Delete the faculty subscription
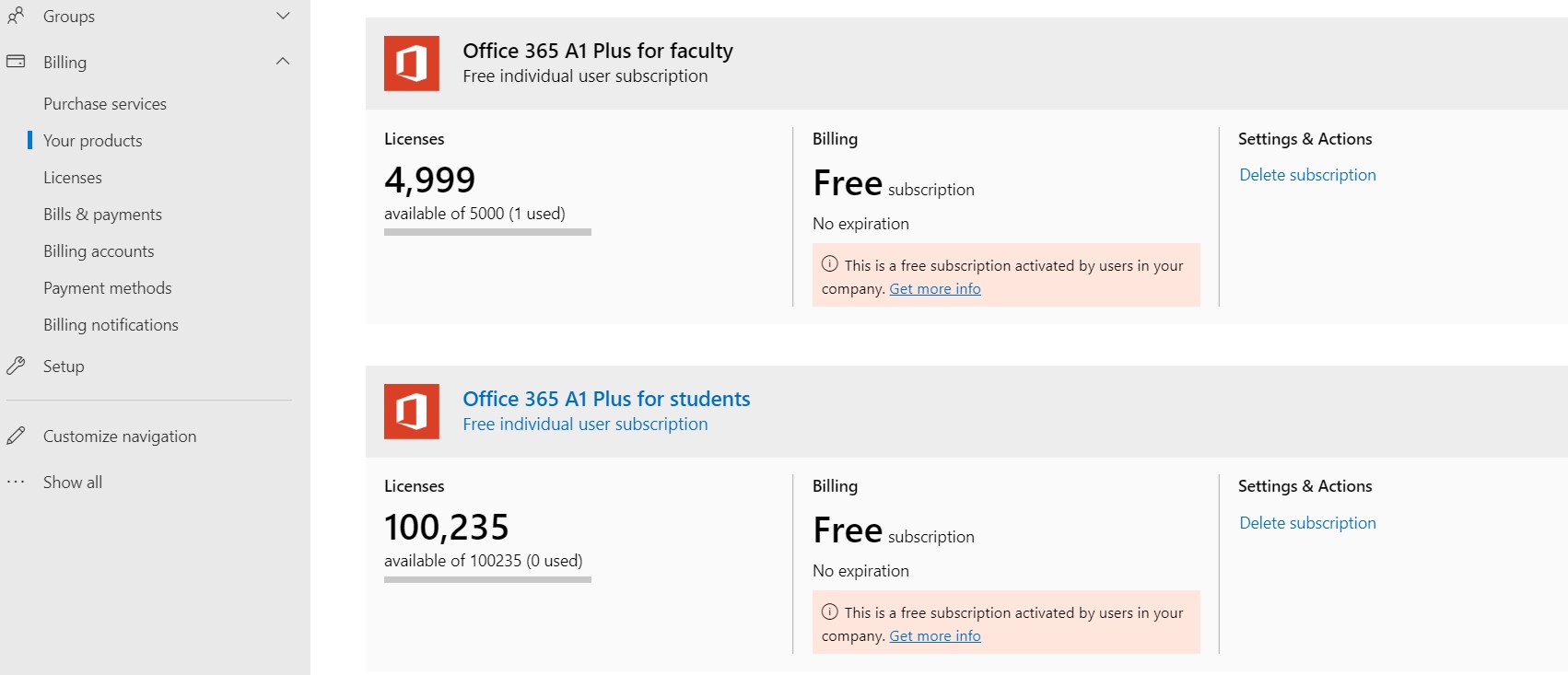Image resolution: width=1568 pixels, height=675 pixels. [1307, 175]
